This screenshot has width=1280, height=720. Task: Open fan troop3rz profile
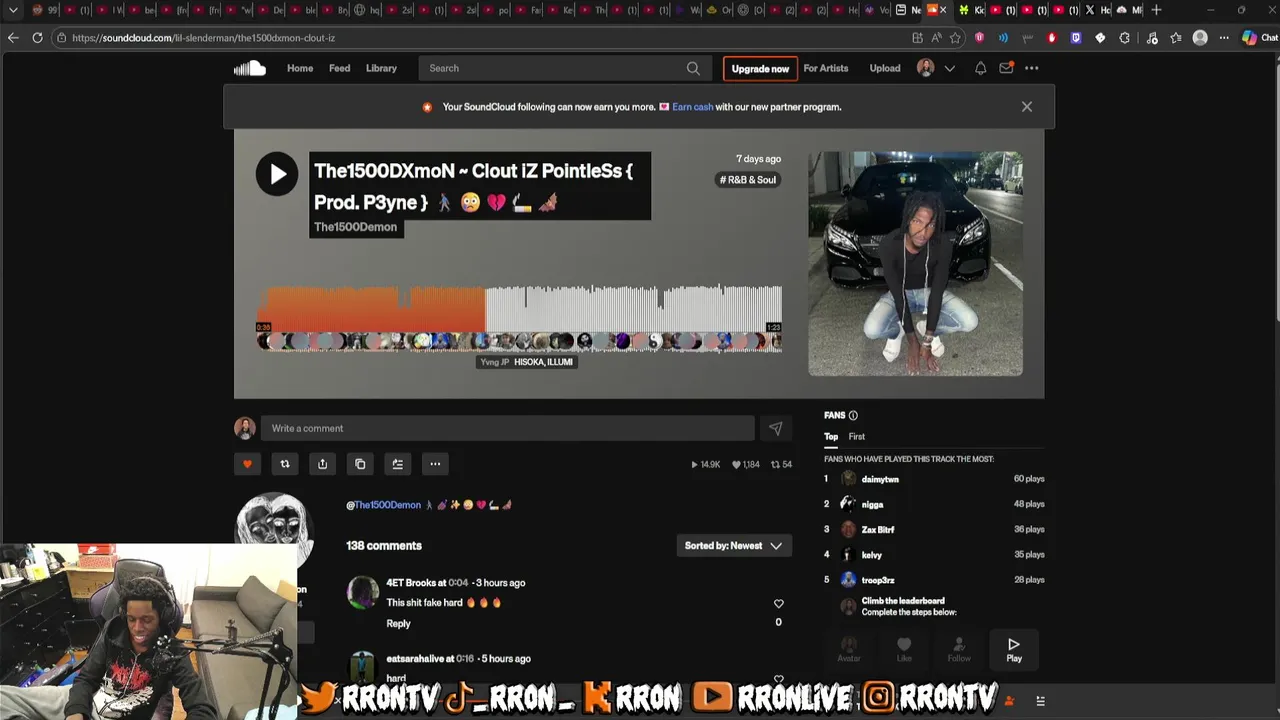(x=878, y=580)
